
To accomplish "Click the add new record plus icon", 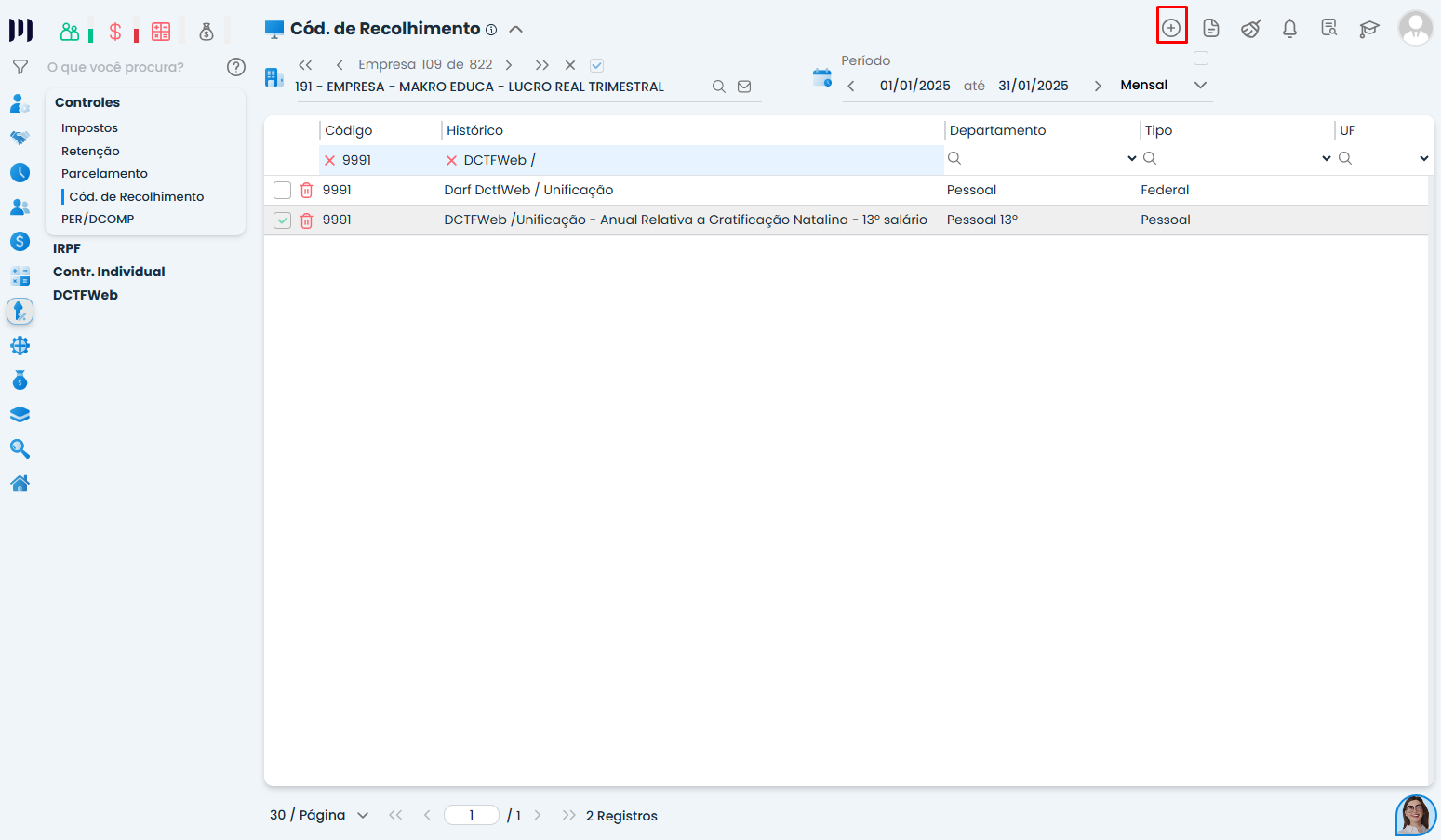I will coord(1171,28).
